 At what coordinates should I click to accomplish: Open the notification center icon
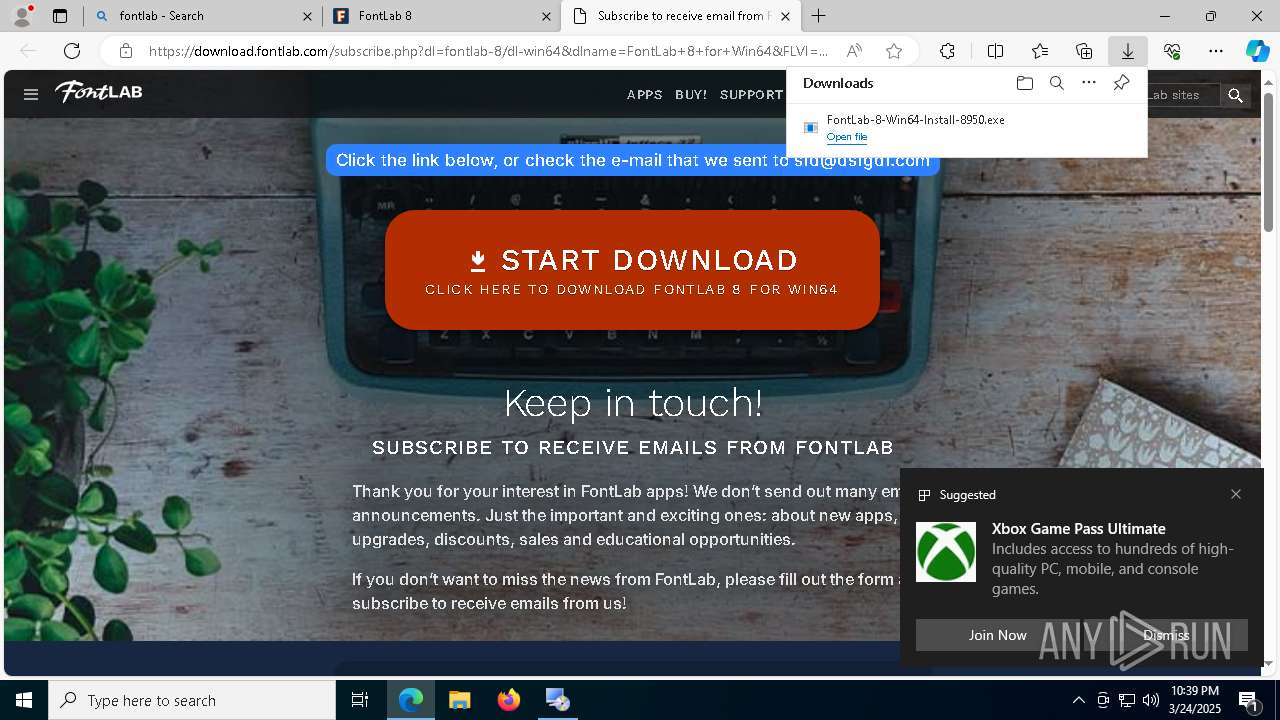tap(1248, 700)
